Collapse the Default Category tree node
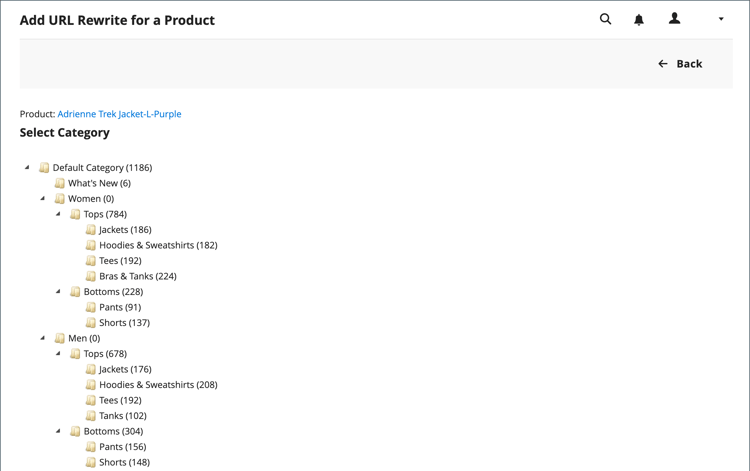This screenshot has height=471, width=750. coord(28,168)
